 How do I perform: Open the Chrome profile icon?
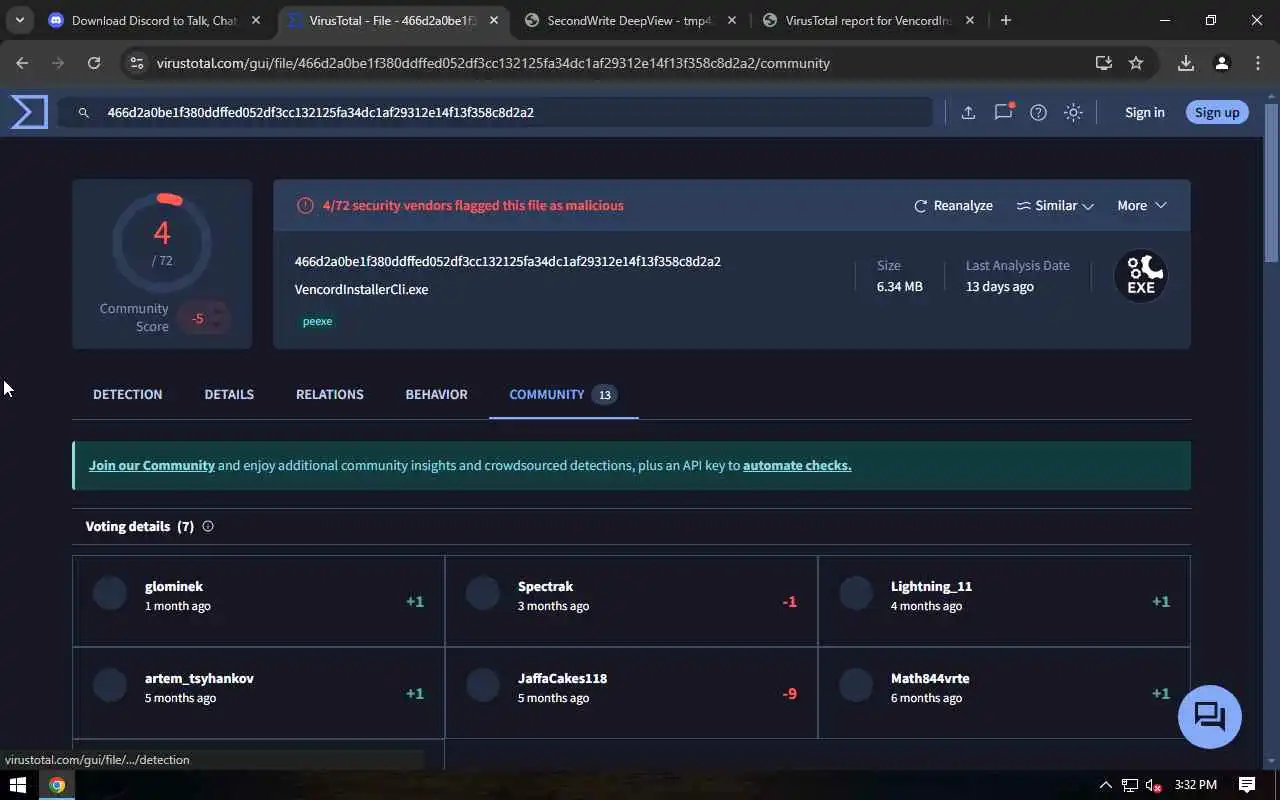[1222, 63]
